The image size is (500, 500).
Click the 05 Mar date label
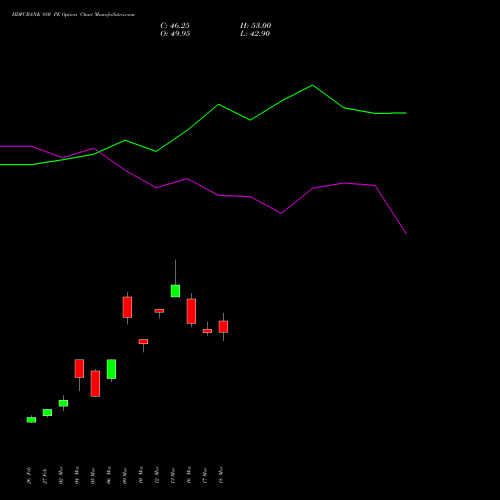(x=93, y=475)
